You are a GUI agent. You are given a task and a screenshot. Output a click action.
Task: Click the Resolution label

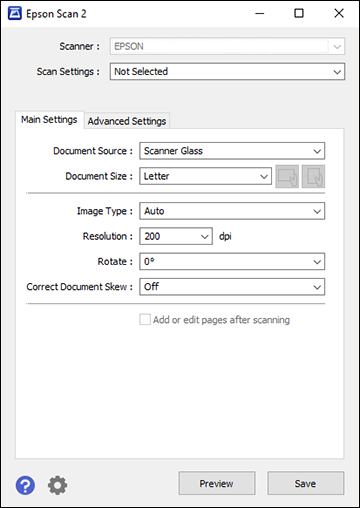click(x=108, y=236)
